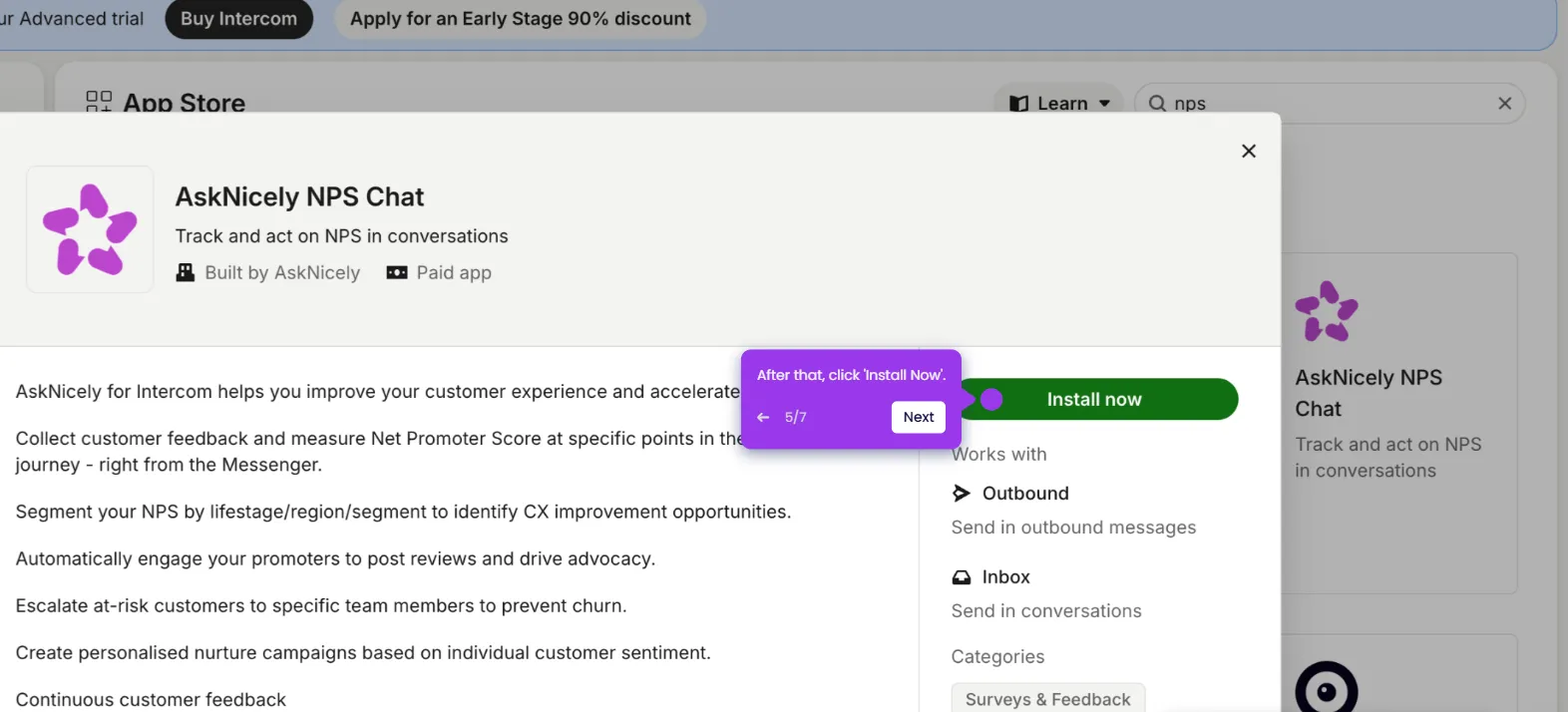Click the building icon beside Built by AskNicely
Viewport: 1568px width, 712px height.
186,272
